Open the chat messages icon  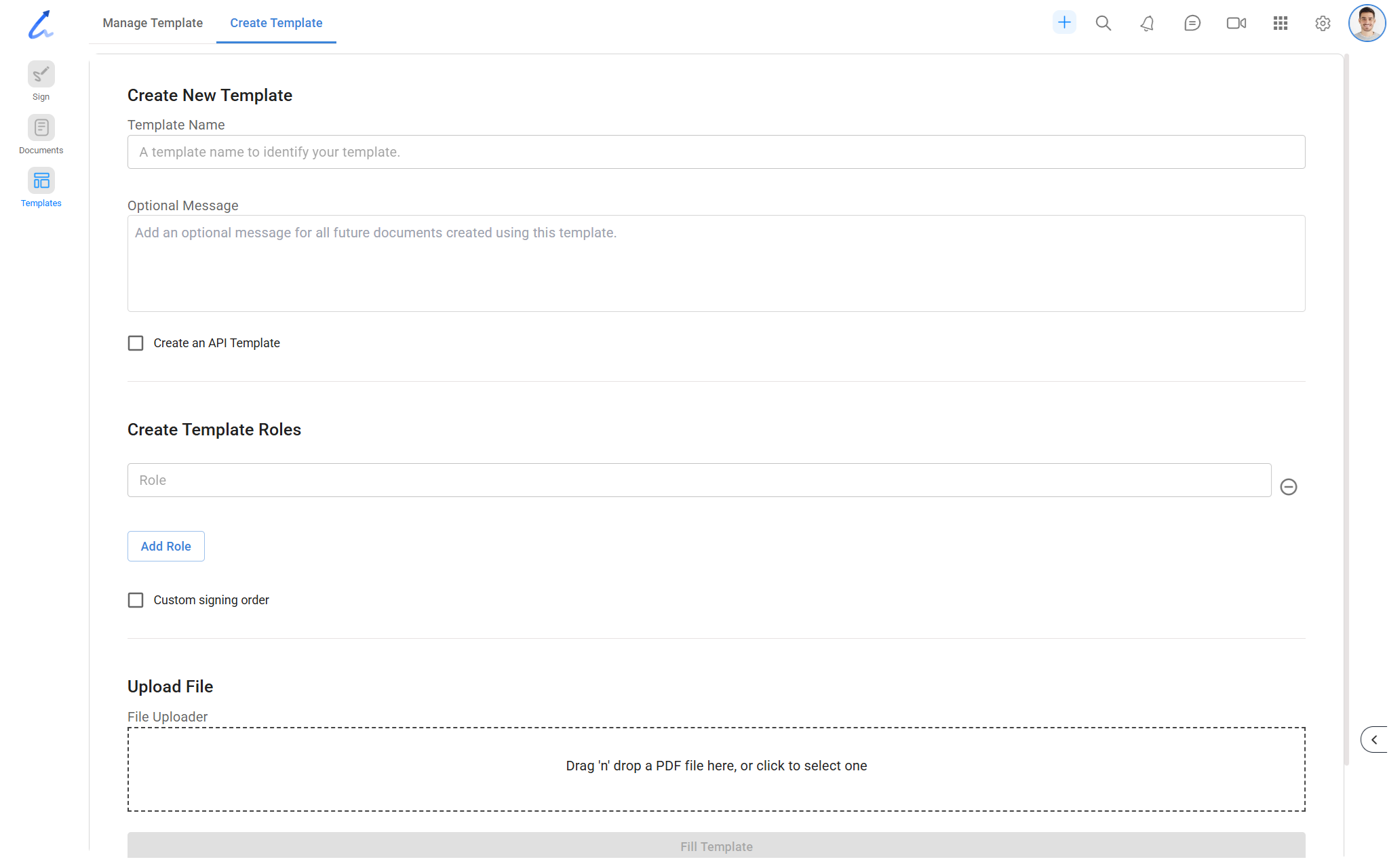tap(1192, 23)
